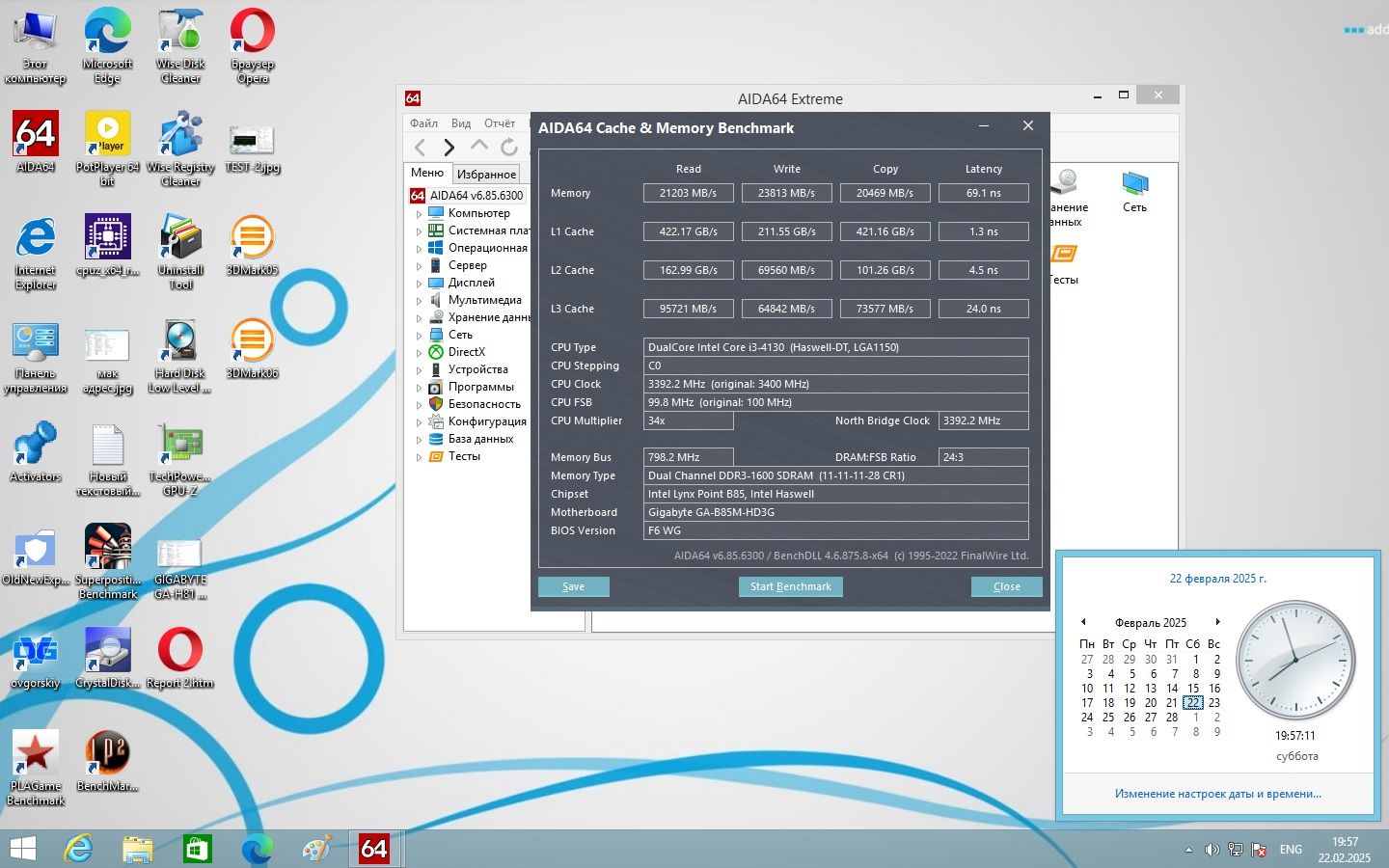Image resolution: width=1389 pixels, height=868 pixels.
Task: Click AIDA64 refresh toolbar icon
Action: 509,147
